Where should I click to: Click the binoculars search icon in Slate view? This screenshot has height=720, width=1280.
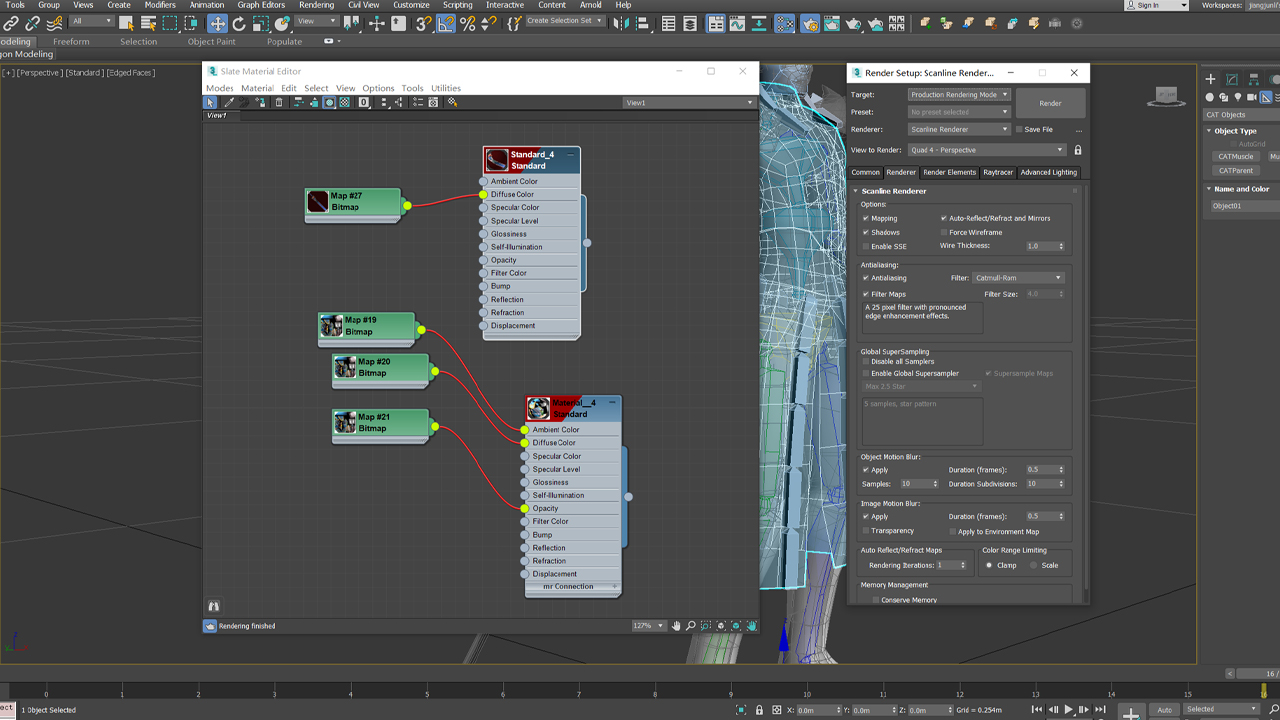click(213, 606)
